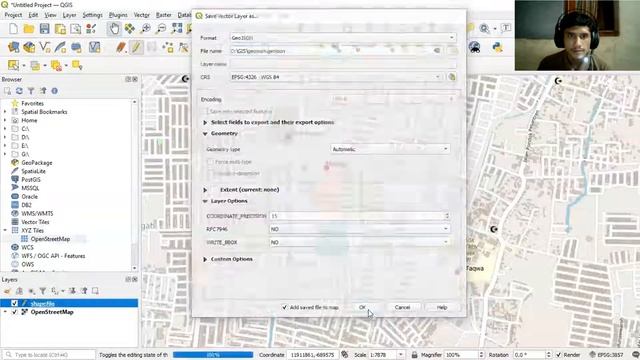The image size is (640, 360).
Task: Open the Edit menu
Action: (x=33, y=15)
